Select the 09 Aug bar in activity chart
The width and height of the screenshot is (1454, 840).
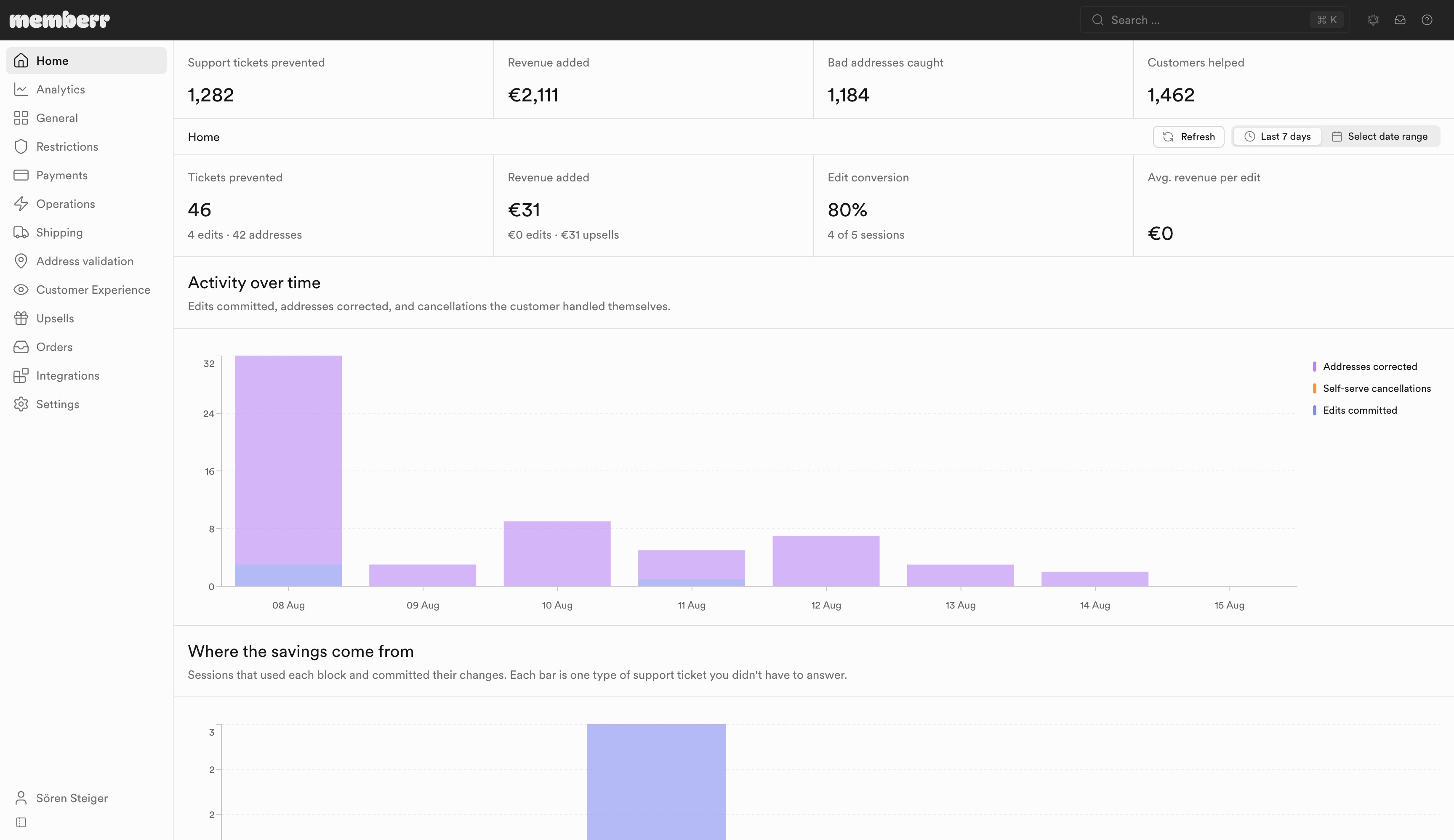point(423,575)
